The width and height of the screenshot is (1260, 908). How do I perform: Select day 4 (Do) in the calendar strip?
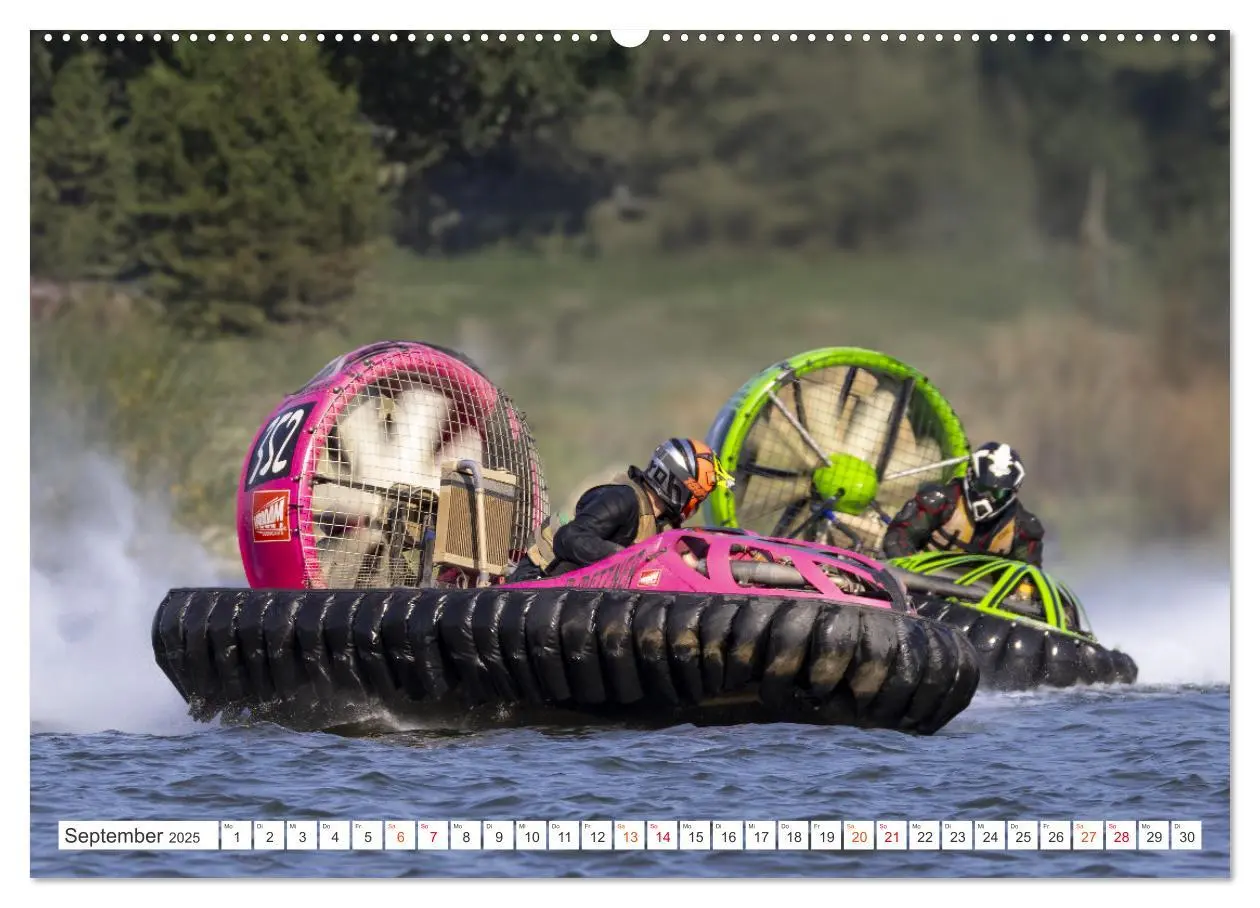click(x=334, y=836)
